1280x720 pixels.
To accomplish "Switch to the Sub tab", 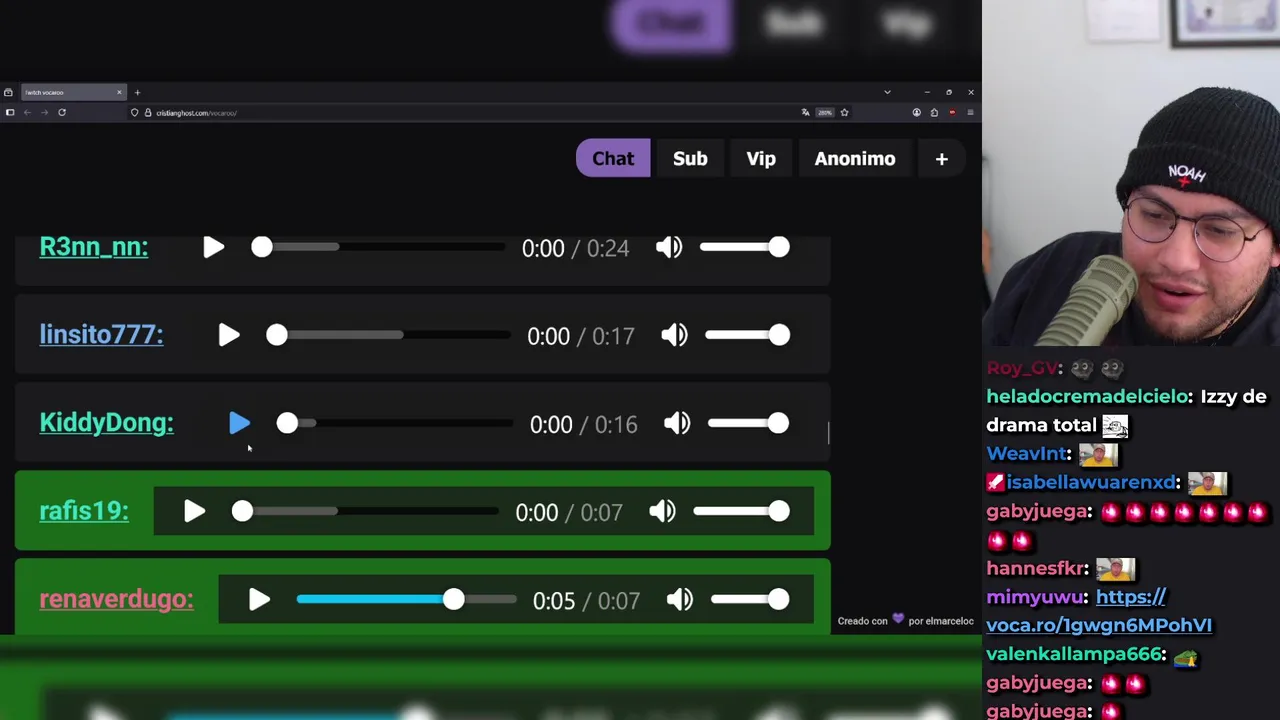I will click(690, 159).
